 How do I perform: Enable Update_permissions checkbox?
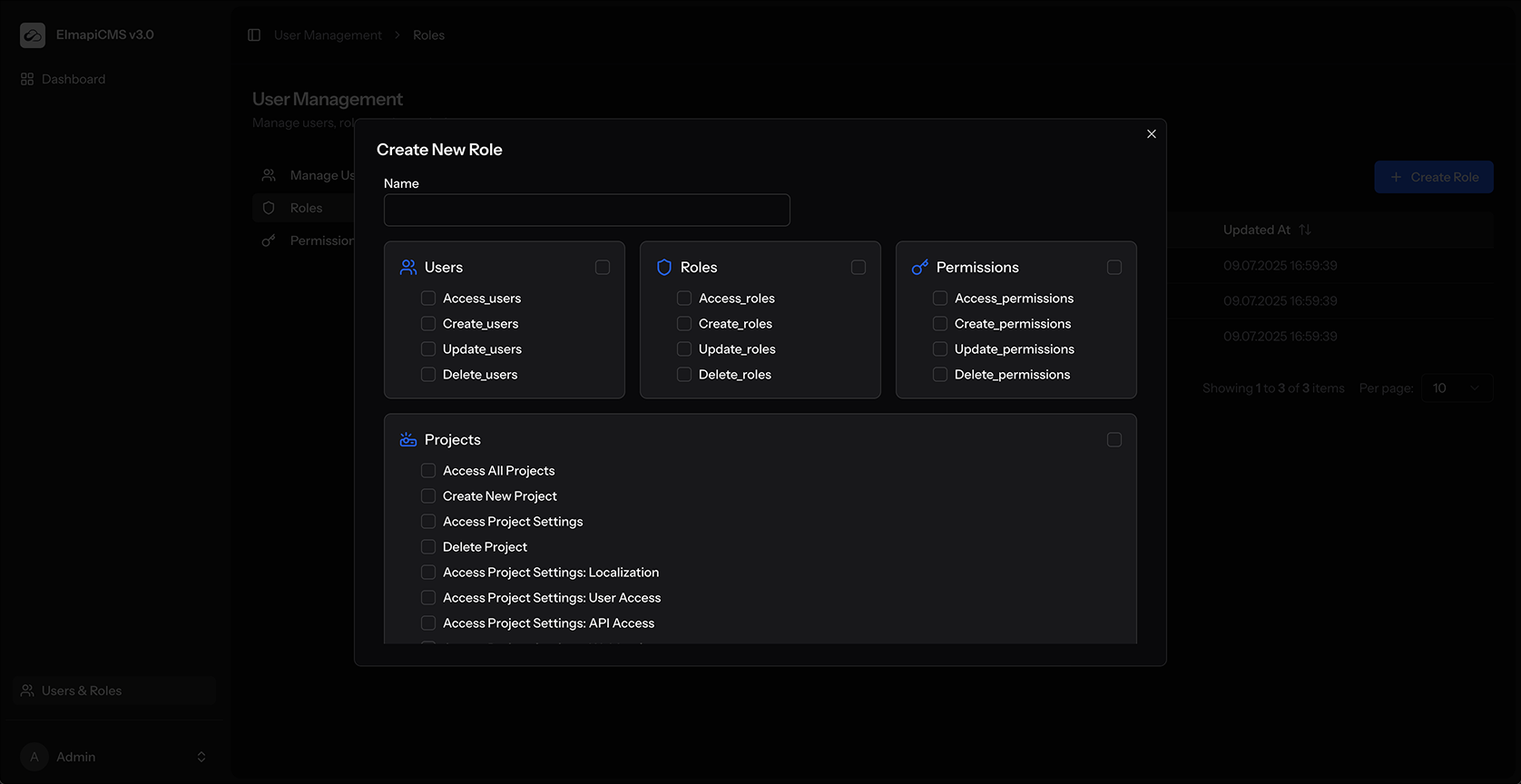coord(940,348)
